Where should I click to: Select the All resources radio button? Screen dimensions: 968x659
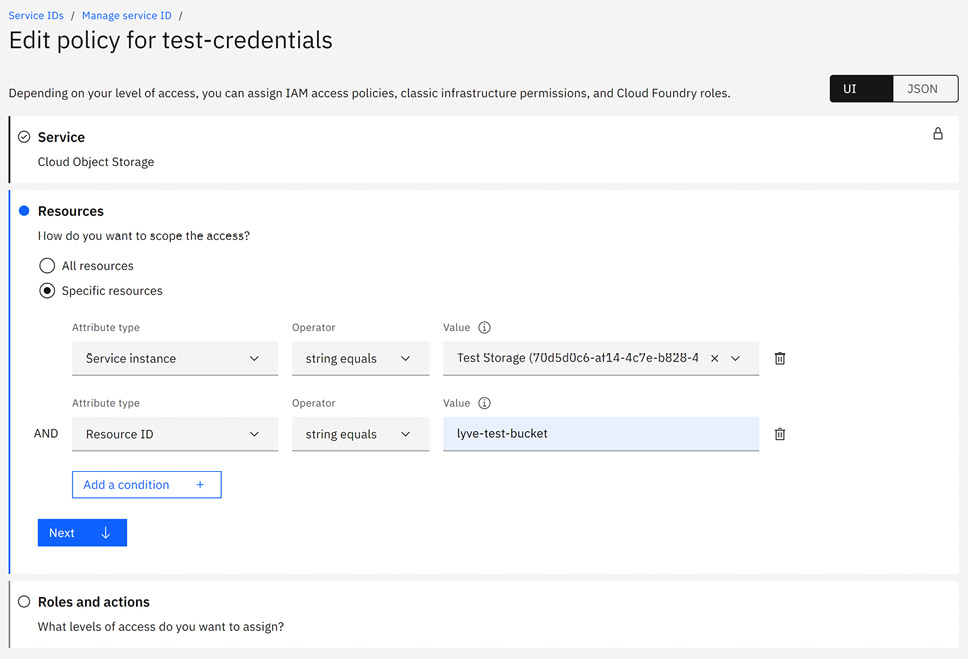47,266
